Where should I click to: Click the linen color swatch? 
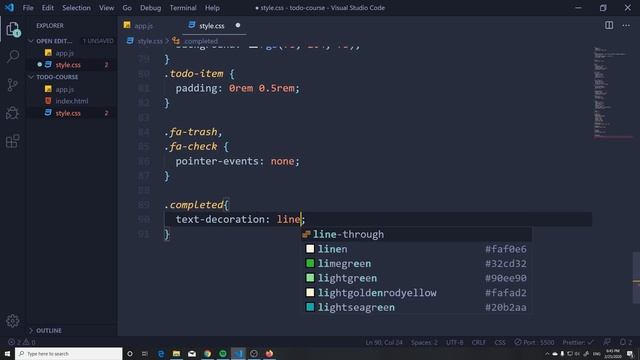tap(310, 249)
